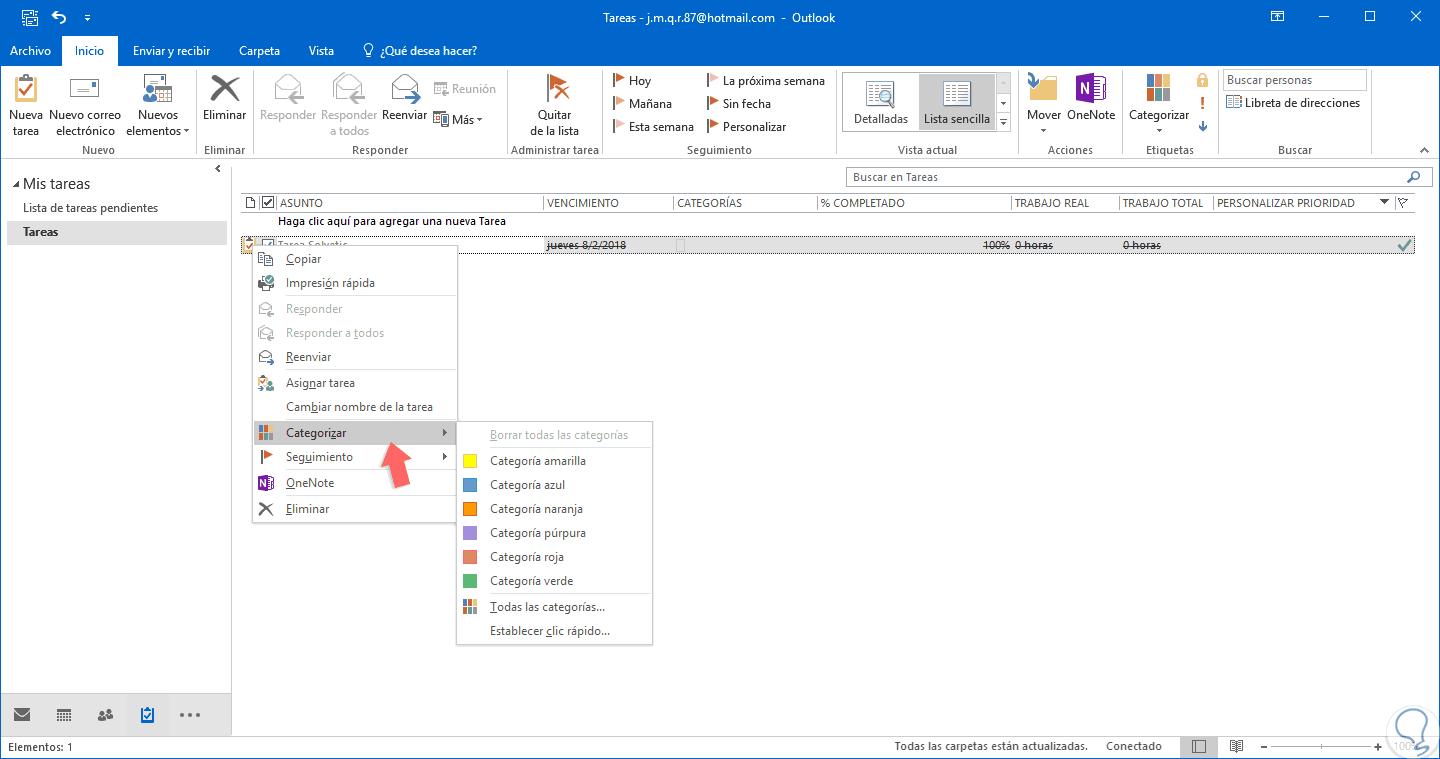The image size is (1440, 759).
Task: Open Customize Quick Access Toolbar dropdown
Action: 87,17
